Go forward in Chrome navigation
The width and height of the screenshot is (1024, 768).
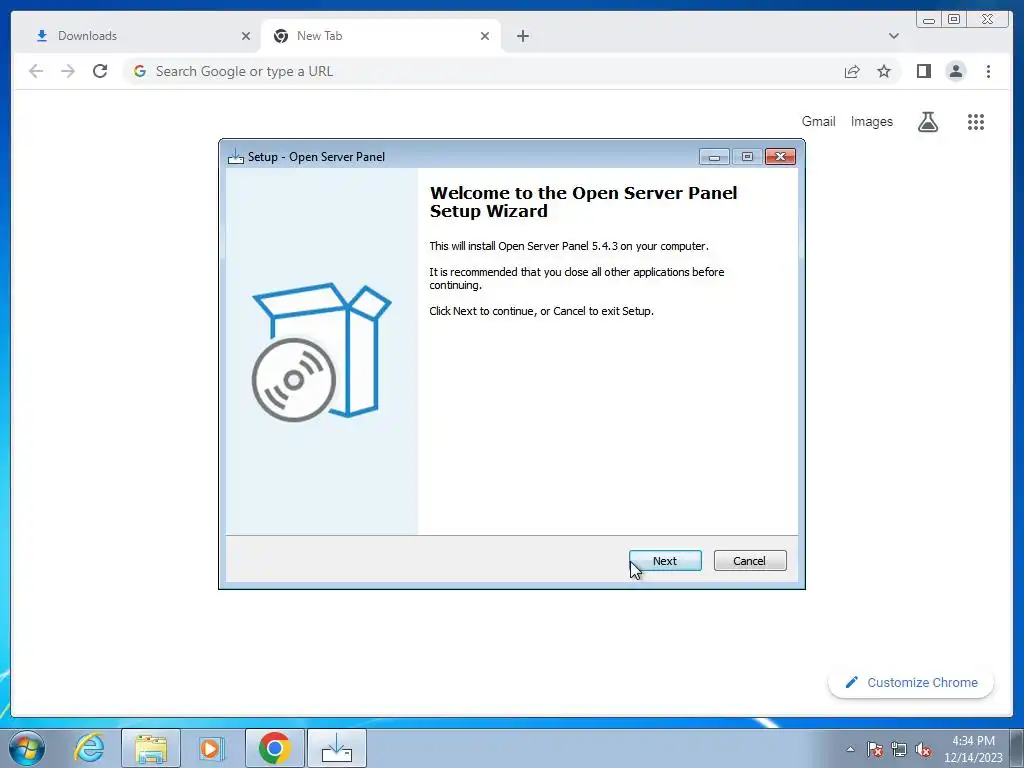68,71
